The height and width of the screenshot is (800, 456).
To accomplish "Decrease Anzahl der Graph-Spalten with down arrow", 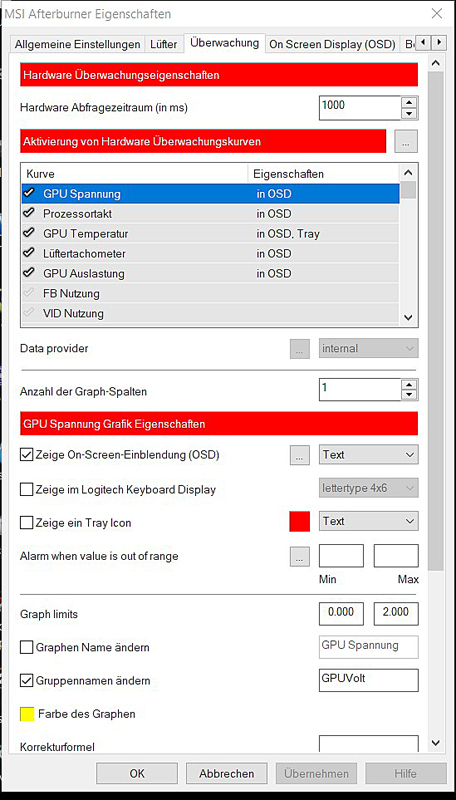I will (x=409, y=395).
